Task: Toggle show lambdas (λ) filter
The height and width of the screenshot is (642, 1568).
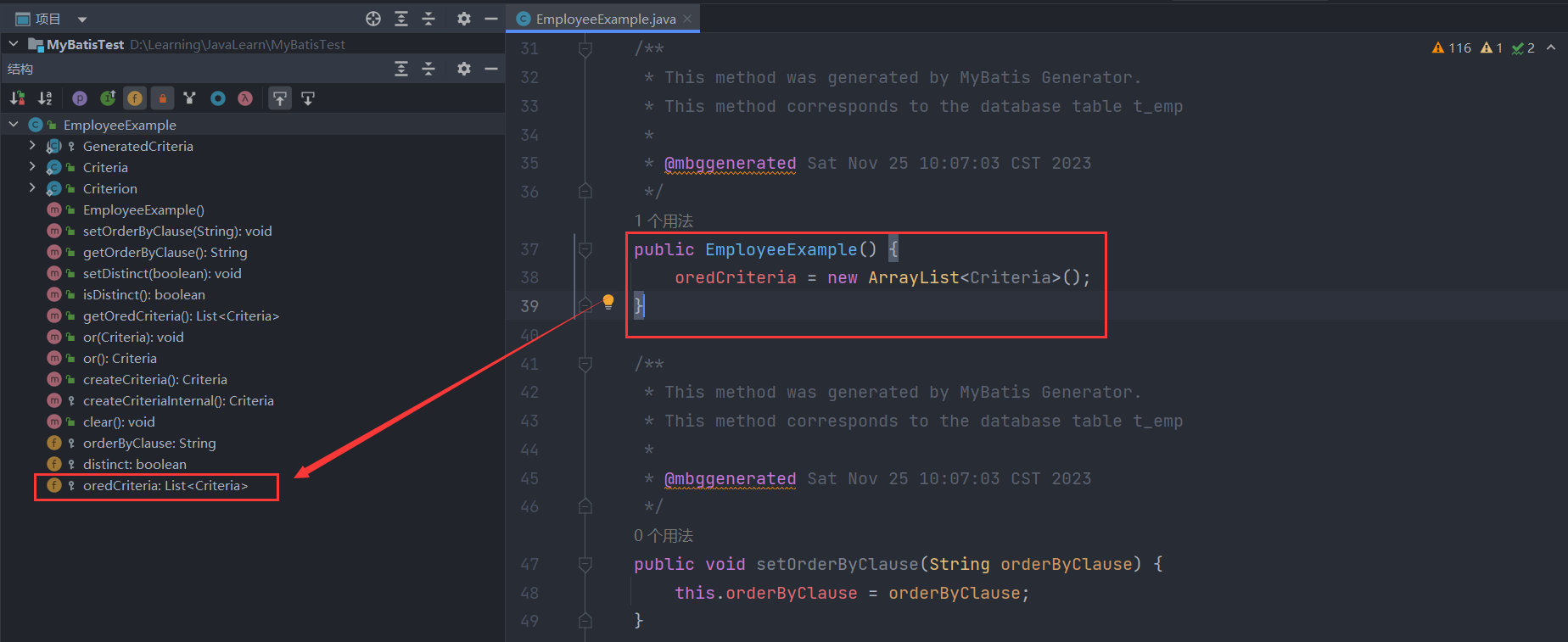Action: (x=245, y=98)
